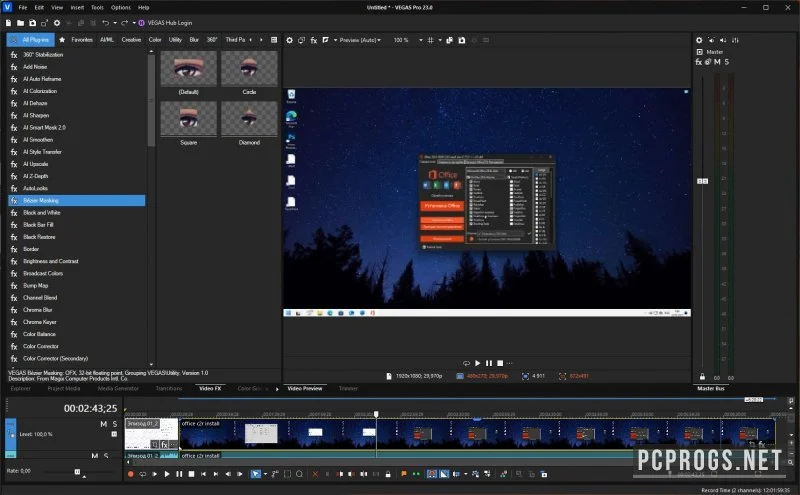
Task: Save preview snapshot to file icon
Action: click(x=462, y=40)
